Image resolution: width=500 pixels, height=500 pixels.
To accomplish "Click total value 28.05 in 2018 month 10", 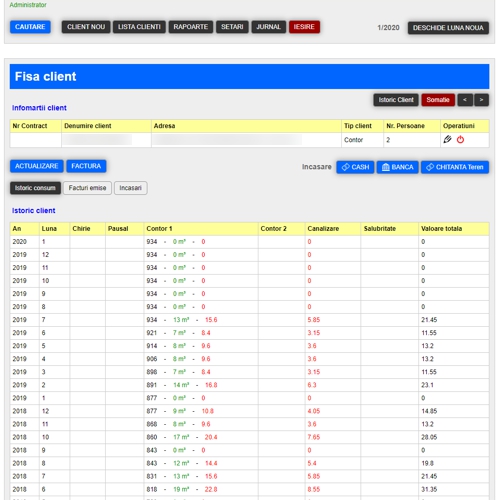I will point(429,437).
